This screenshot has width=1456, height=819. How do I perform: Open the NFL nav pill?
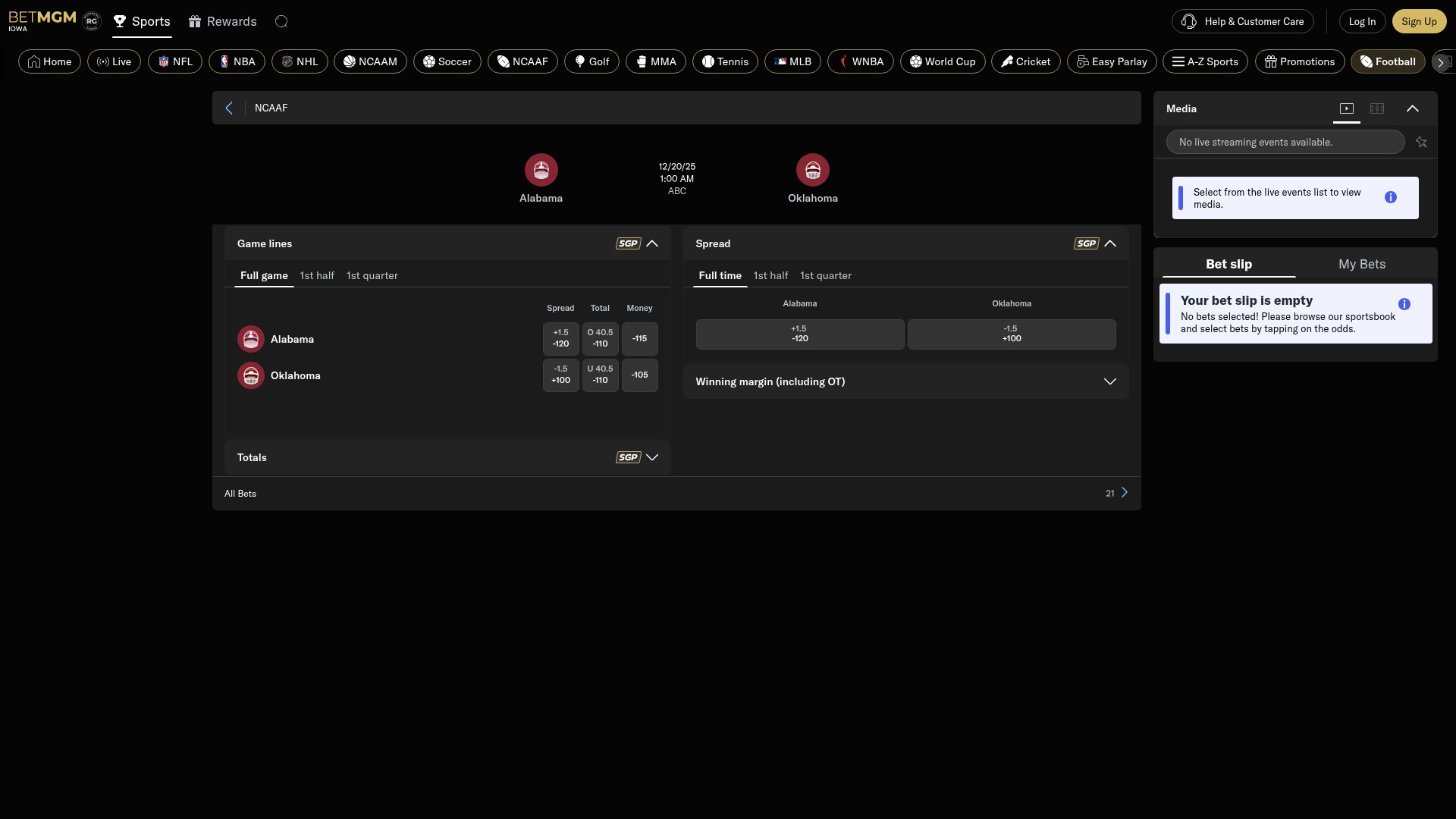(175, 61)
